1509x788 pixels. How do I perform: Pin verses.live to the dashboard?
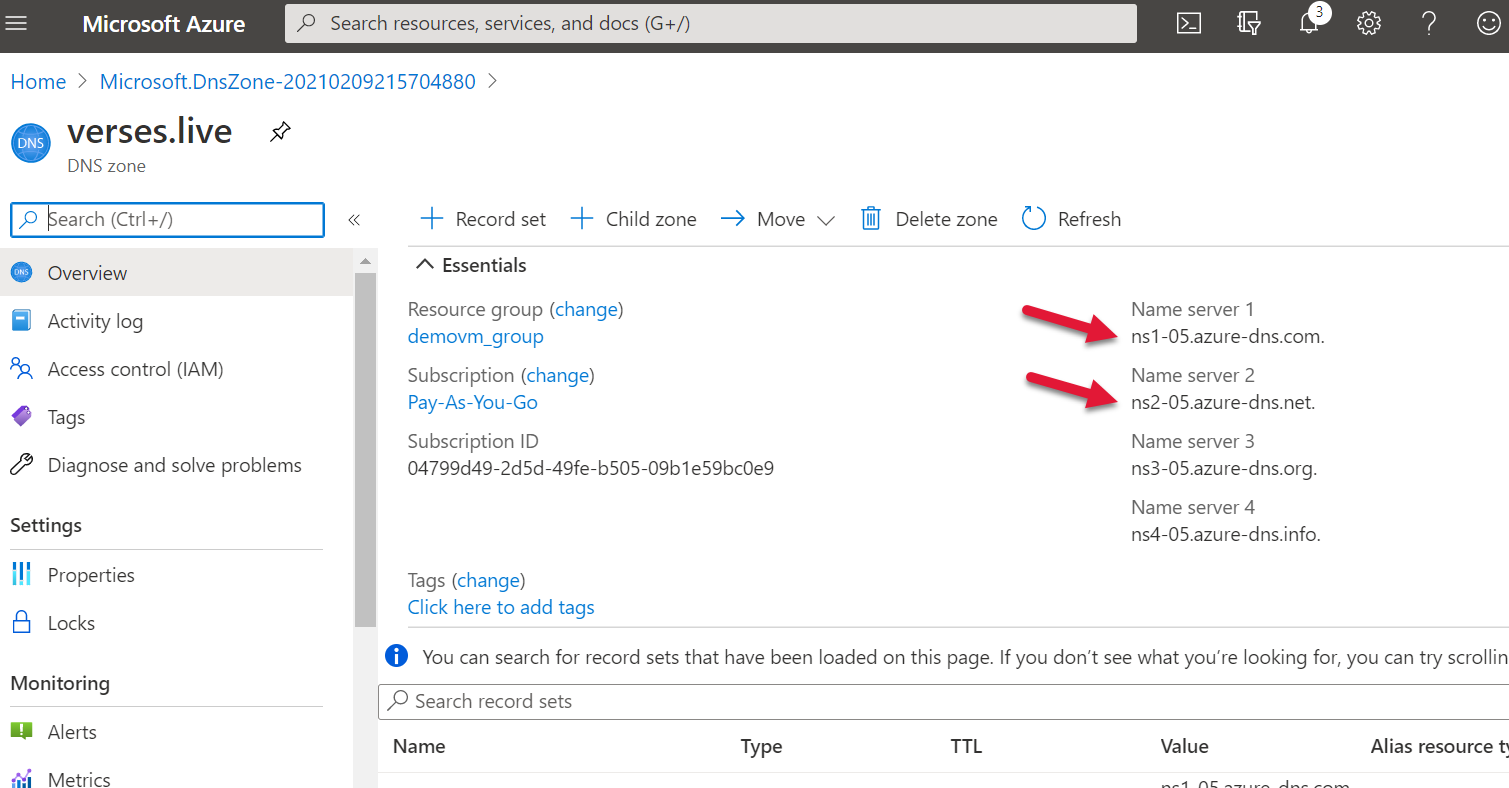point(280,130)
